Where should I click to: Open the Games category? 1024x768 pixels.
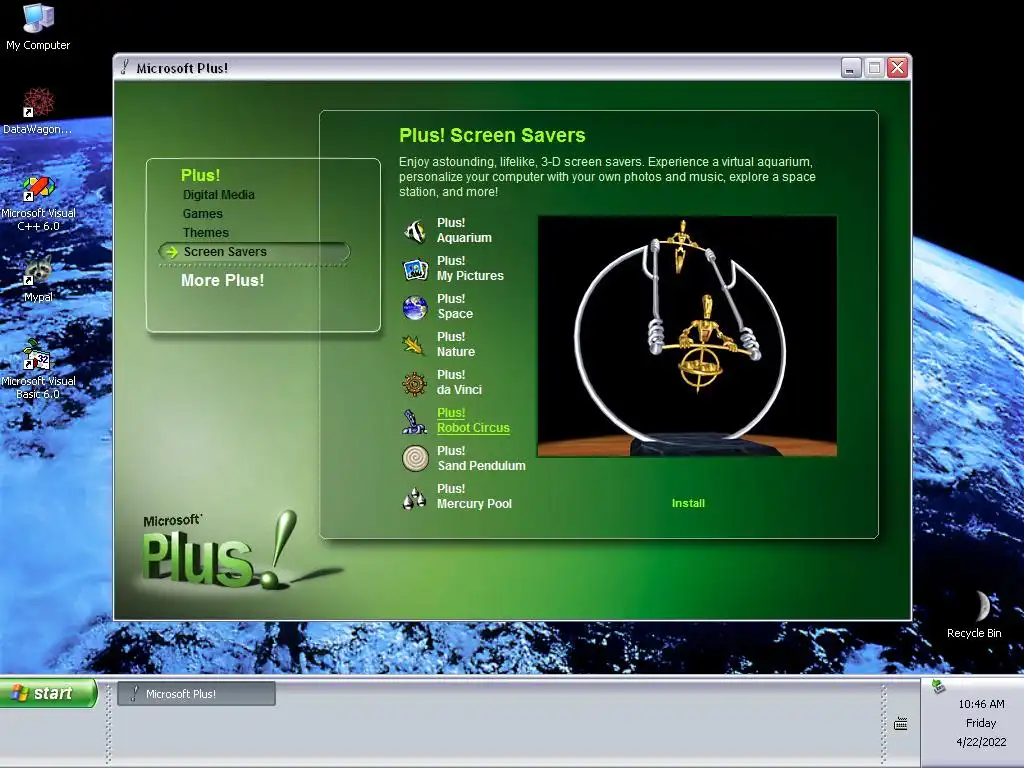pyautogui.click(x=202, y=214)
